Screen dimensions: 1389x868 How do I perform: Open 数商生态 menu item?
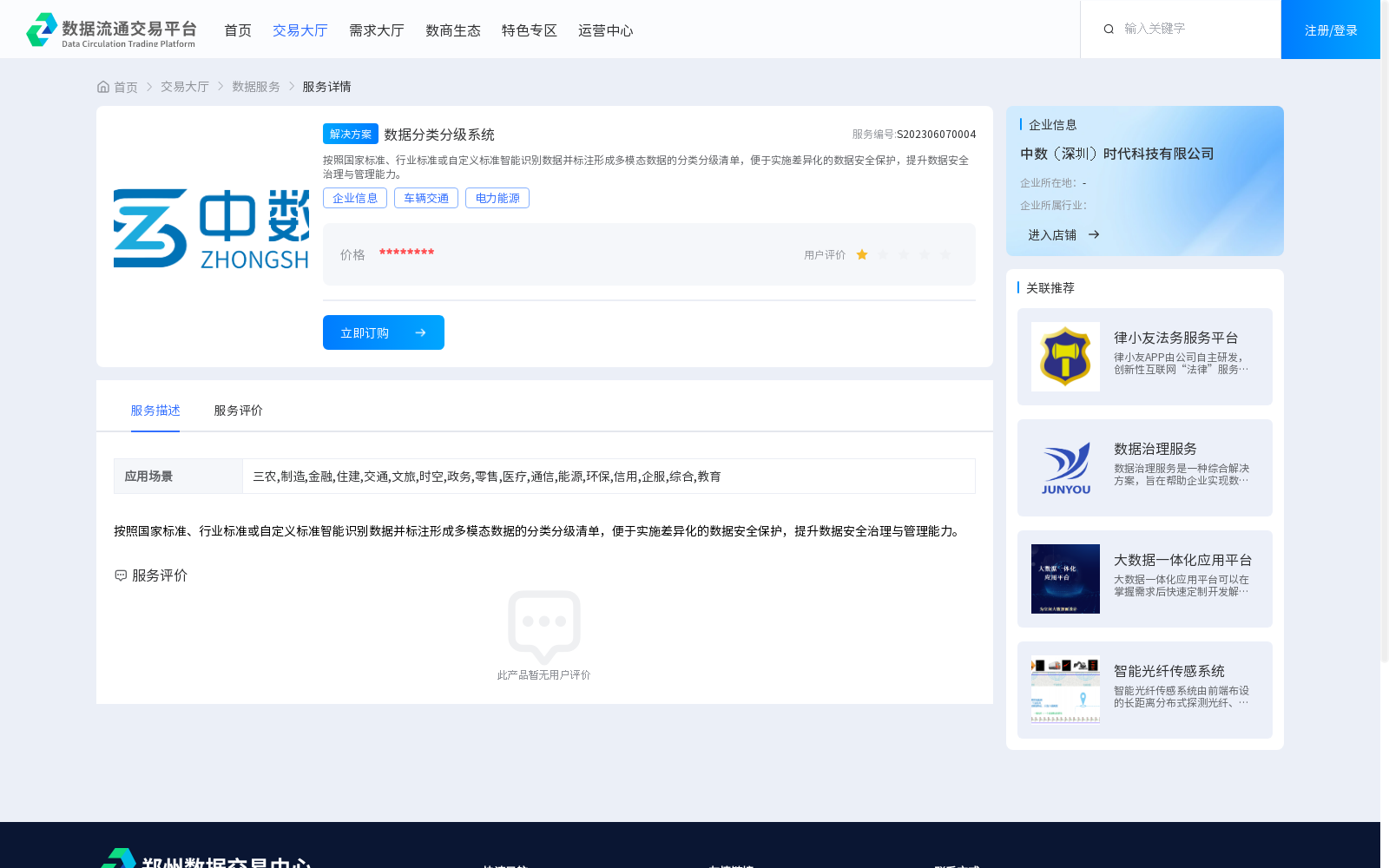[x=453, y=30]
